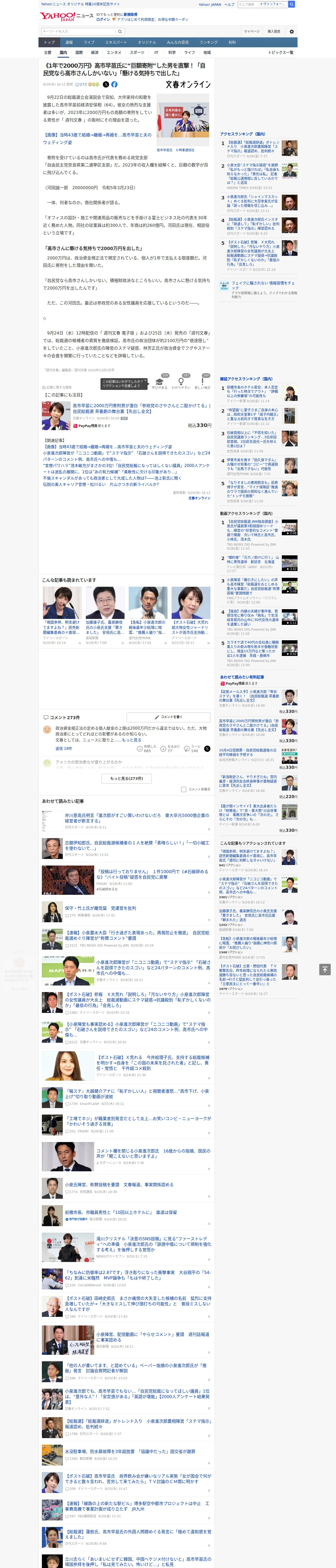
Task: Click the ログイン link
Action: pos(103,20)
